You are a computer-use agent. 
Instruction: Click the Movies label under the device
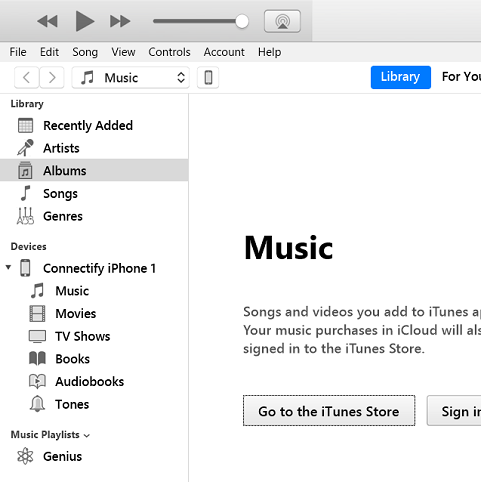tap(76, 314)
